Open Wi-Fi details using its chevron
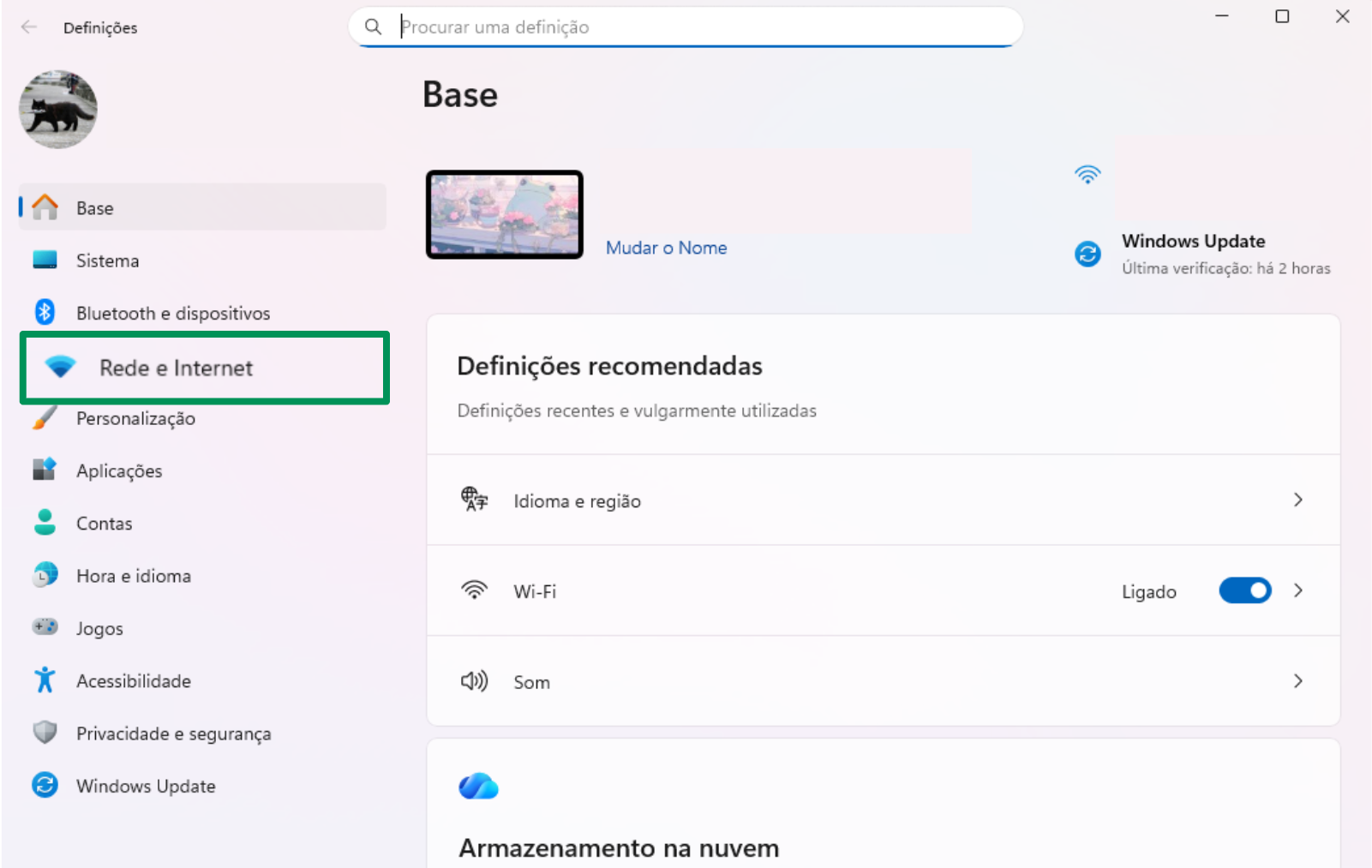Viewport: 1372px width, 868px height. coord(1297,590)
